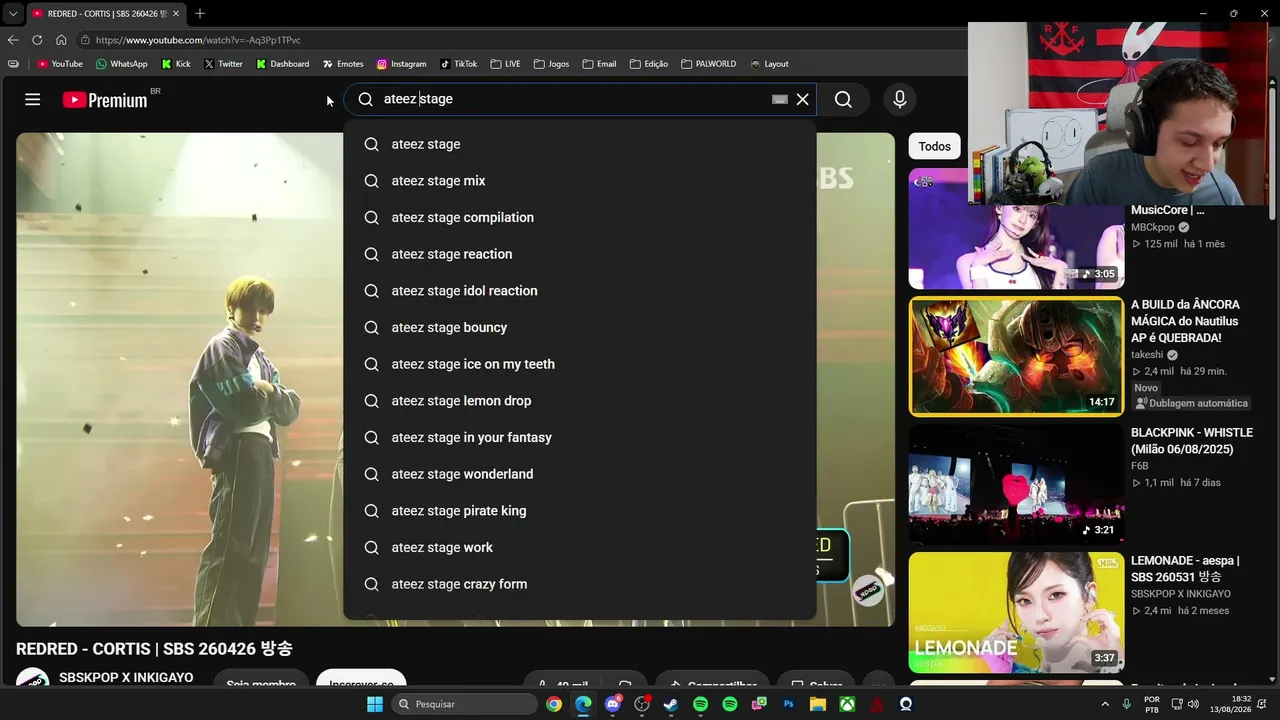The height and width of the screenshot is (720, 1280).
Task: Launch Chrome from the taskbar
Action: (x=554, y=704)
